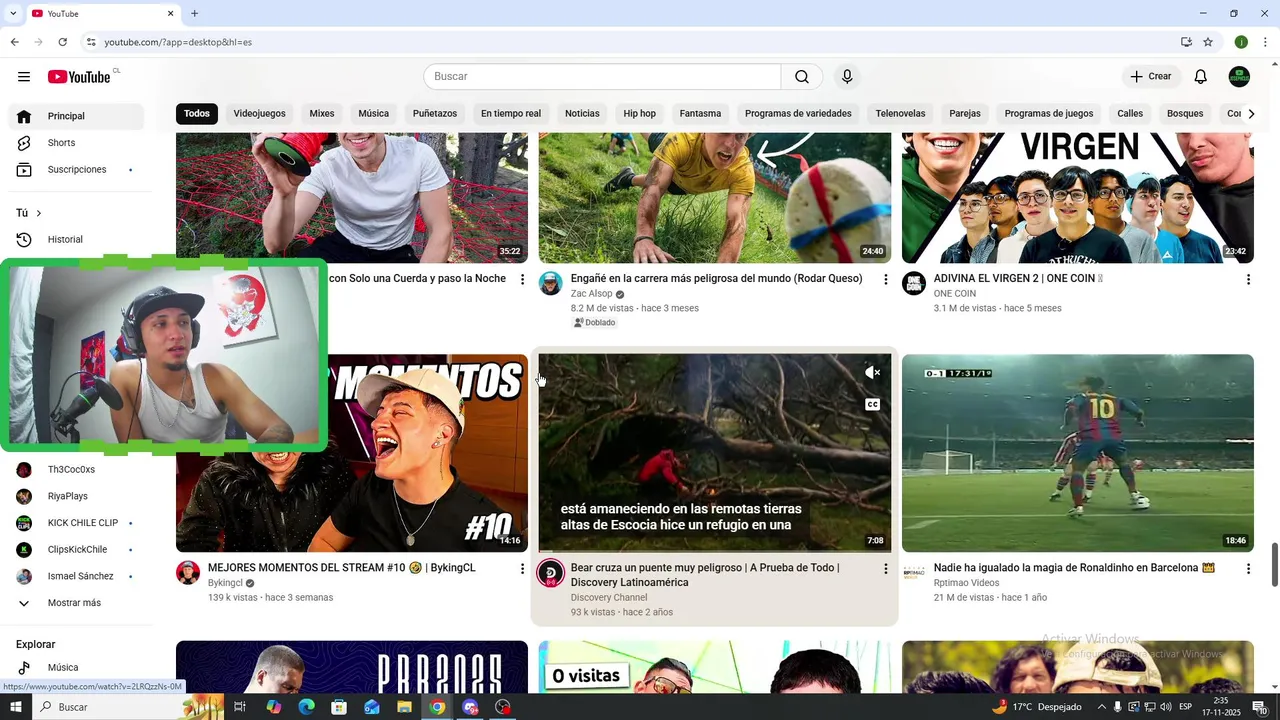
Task: Open the 0 visitas video thumbnail
Action: tap(715, 667)
